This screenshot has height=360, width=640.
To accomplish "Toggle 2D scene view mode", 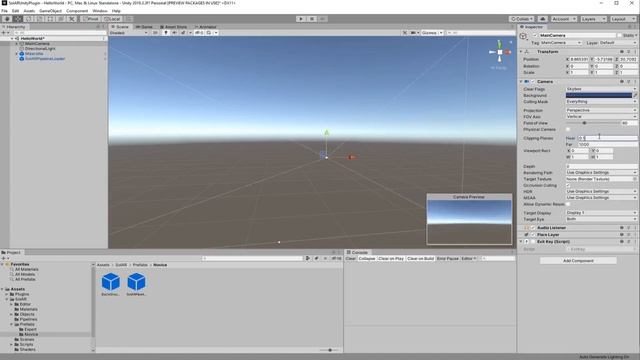I will [155, 33].
